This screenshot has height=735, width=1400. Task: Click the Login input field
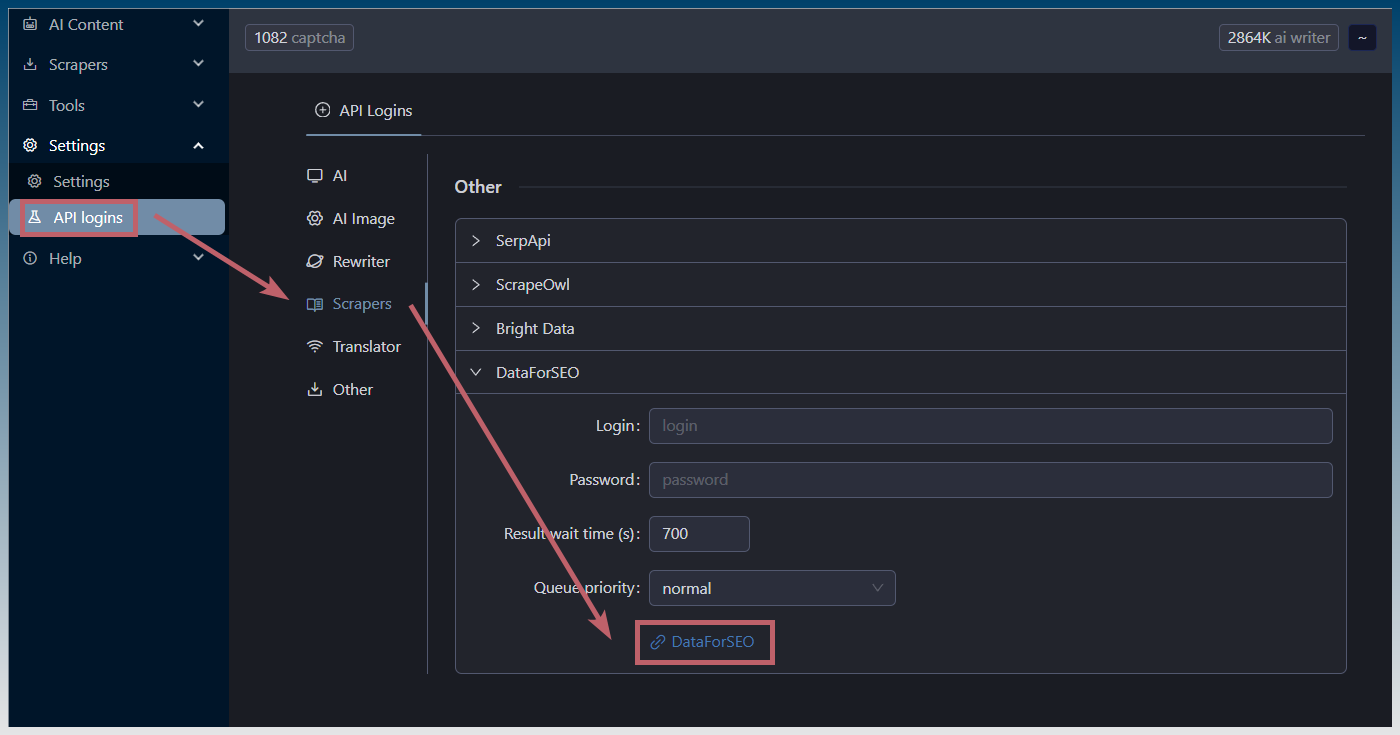(x=990, y=426)
